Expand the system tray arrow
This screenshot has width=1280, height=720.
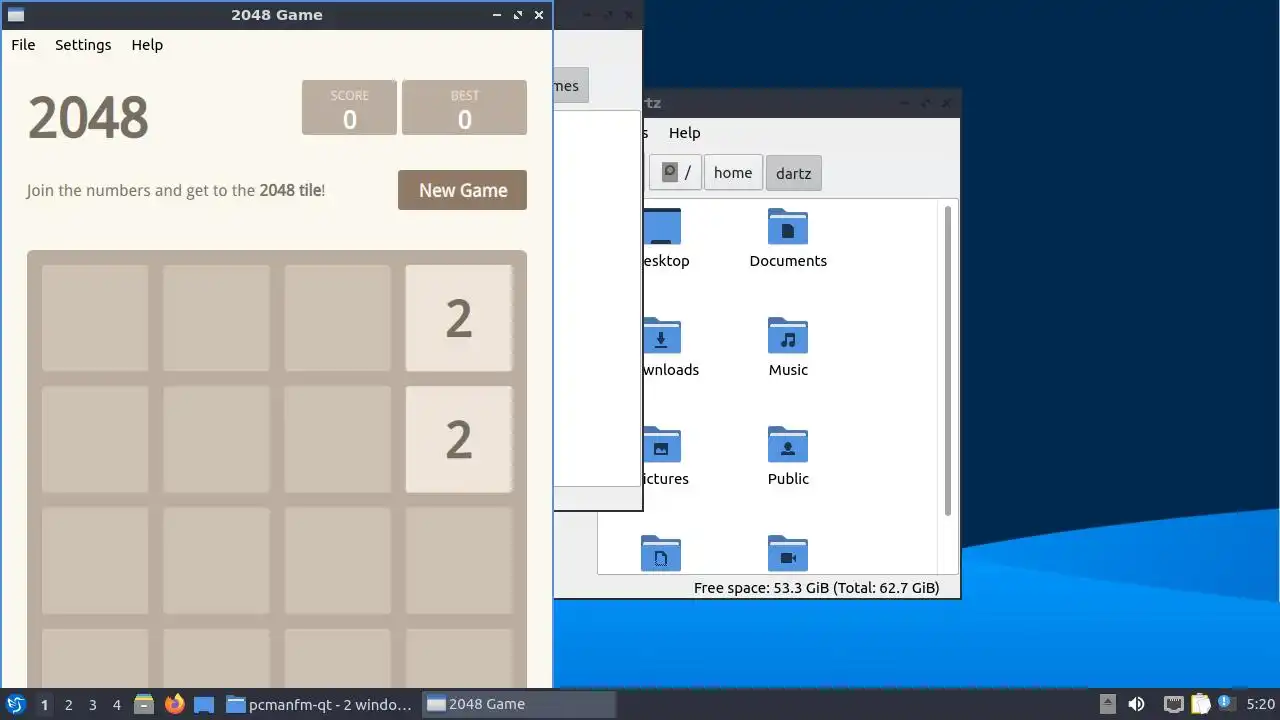tap(1107, 704)
